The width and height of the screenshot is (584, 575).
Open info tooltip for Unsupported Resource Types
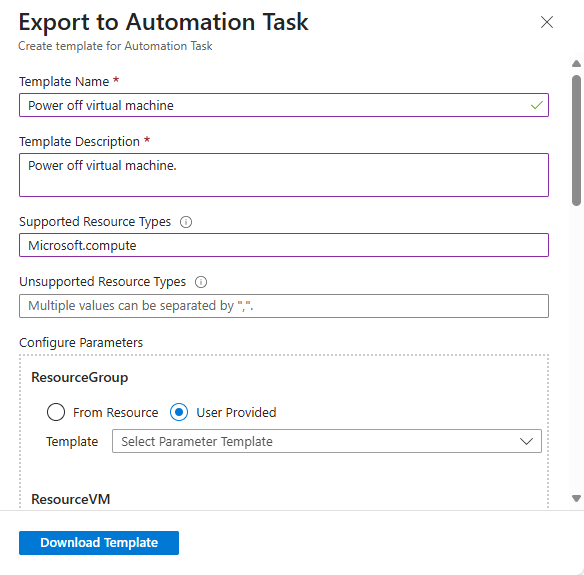(x=201, y=282)
